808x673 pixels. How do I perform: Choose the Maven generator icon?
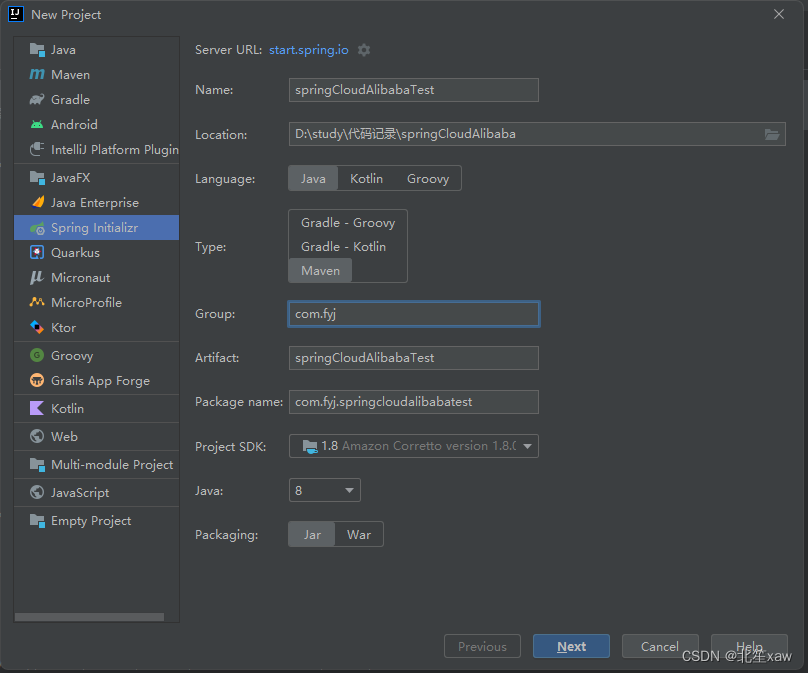click(x=37, y=75)
